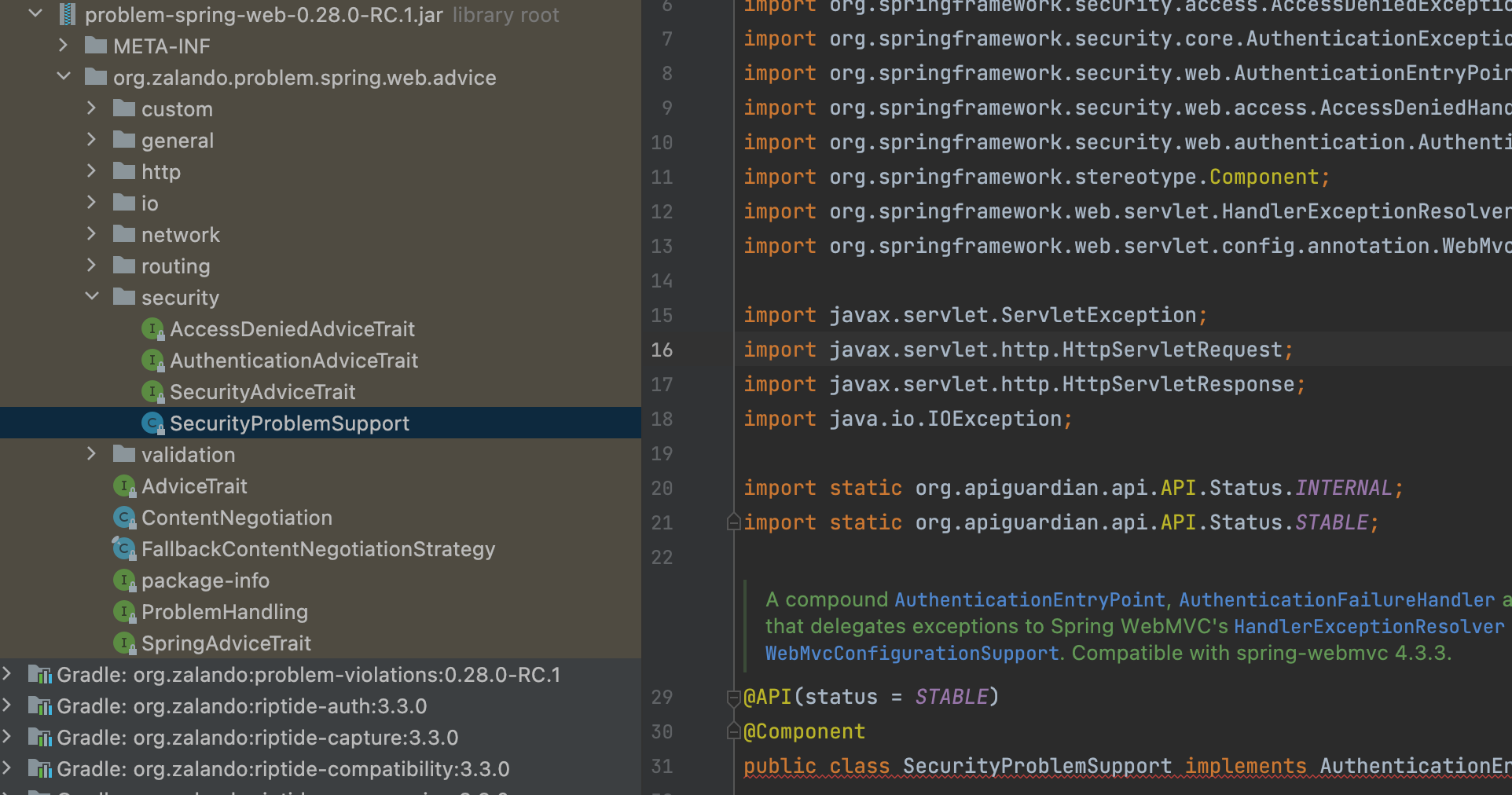Click the interface icon beside AccessDeniedAdviceTrait
This screenshot has height=795, width=1512.
pyautogui.click(x=152, y=328)
